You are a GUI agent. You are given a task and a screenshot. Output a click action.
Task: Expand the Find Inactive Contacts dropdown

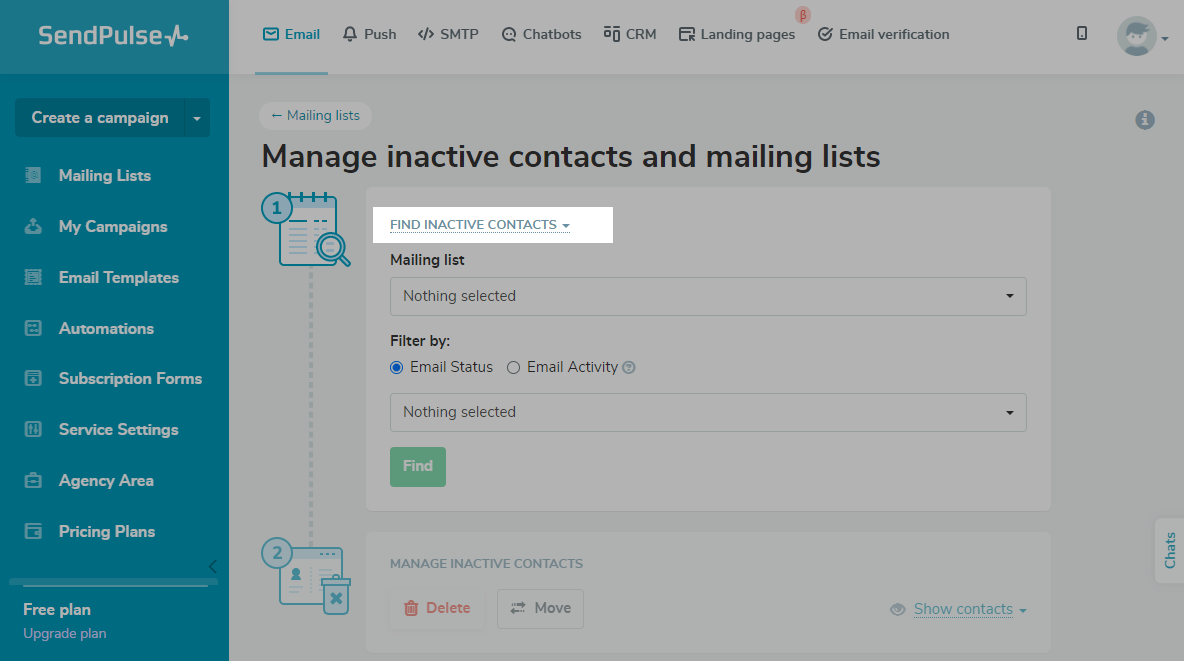479,225
